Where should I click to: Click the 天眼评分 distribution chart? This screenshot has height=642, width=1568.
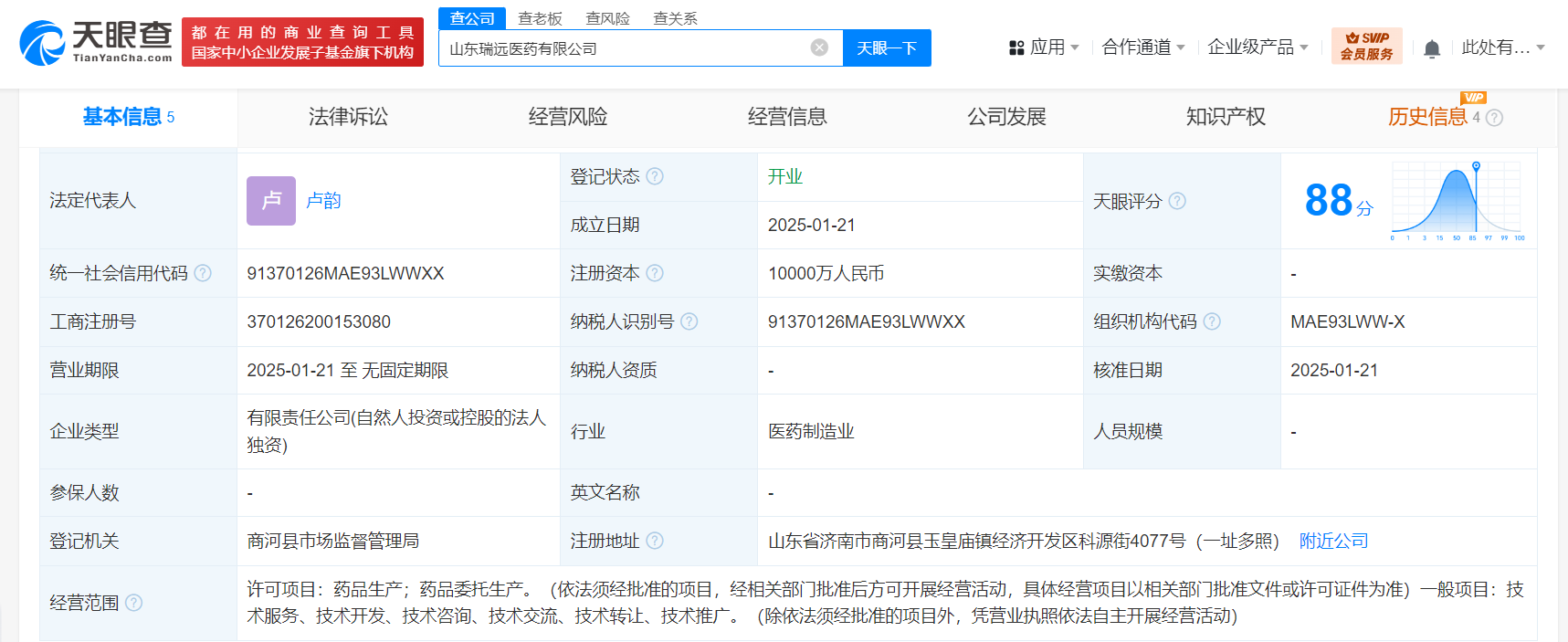[1458, 201]
